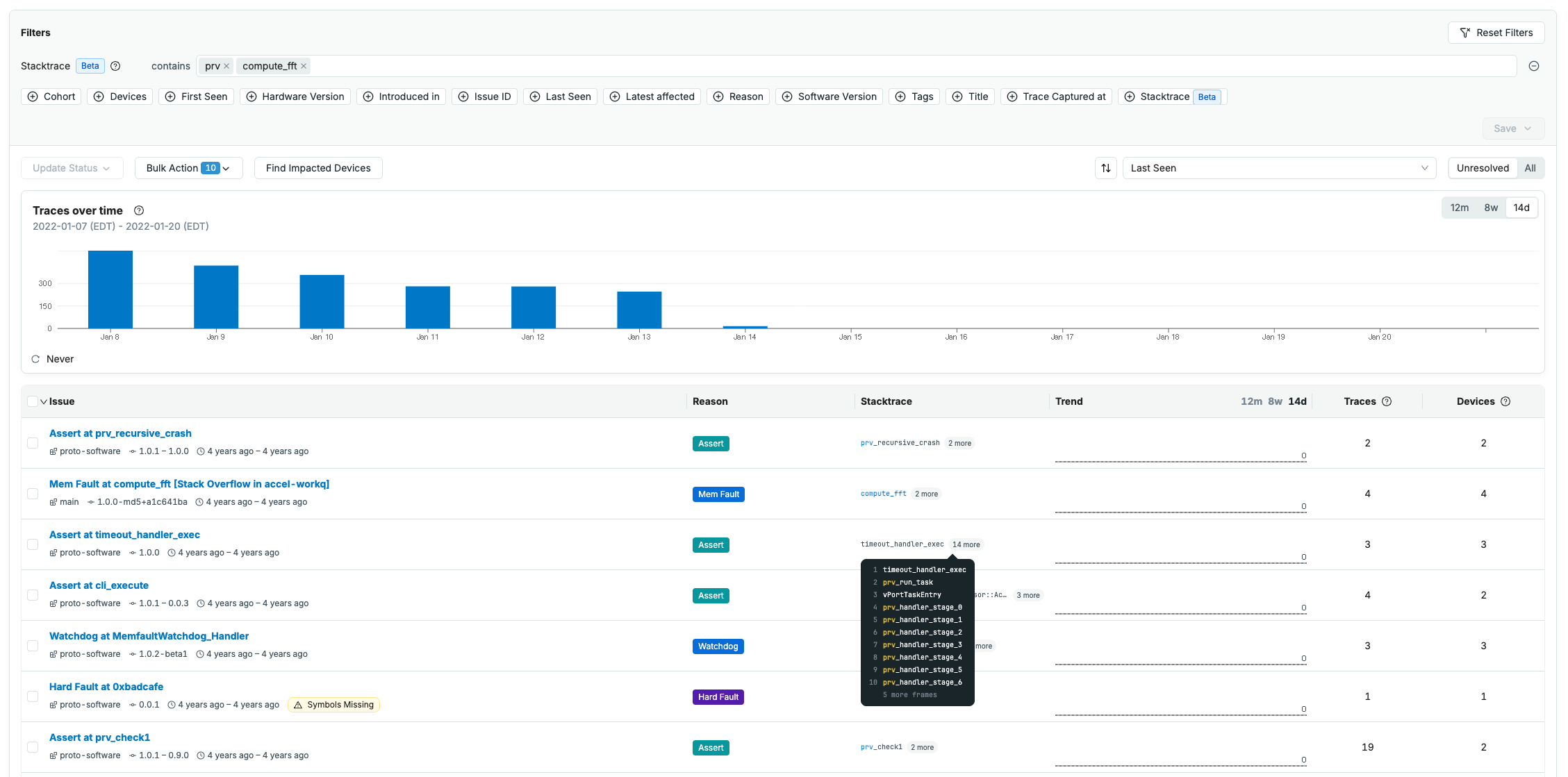Image resolution: width=1568 pixels, height=777 pixels.
Task: Add Last Seen filter chip
Action: coord(561,97)
